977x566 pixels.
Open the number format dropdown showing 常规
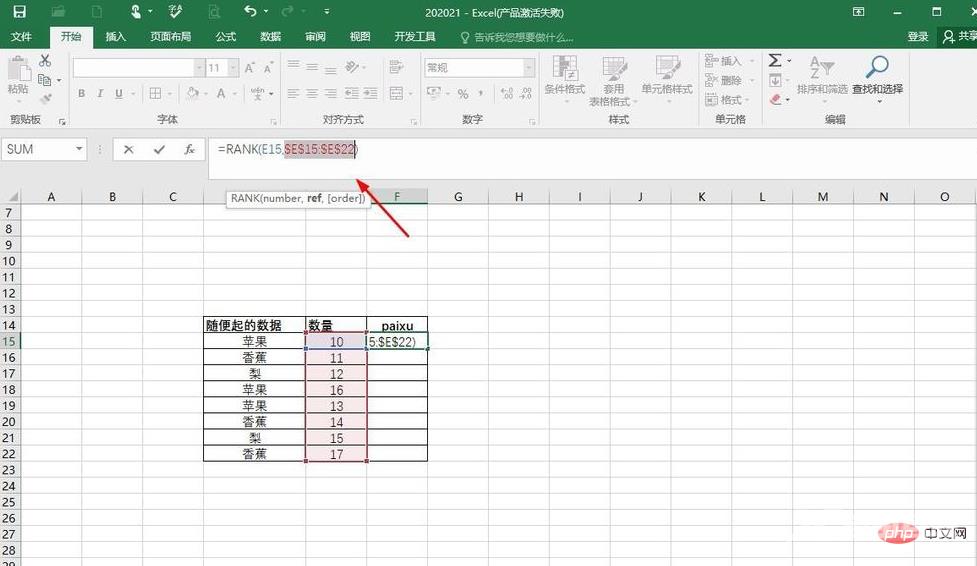point(529,68)
